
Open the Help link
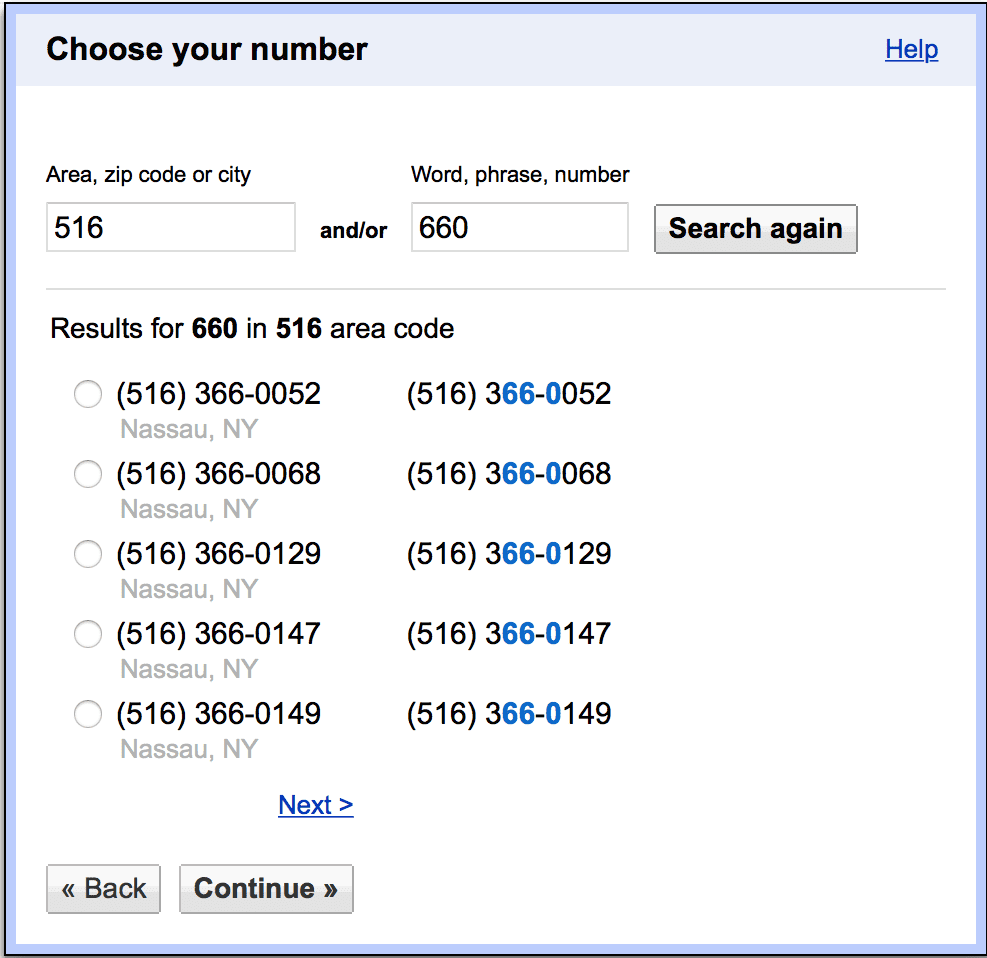pos(911,49)
